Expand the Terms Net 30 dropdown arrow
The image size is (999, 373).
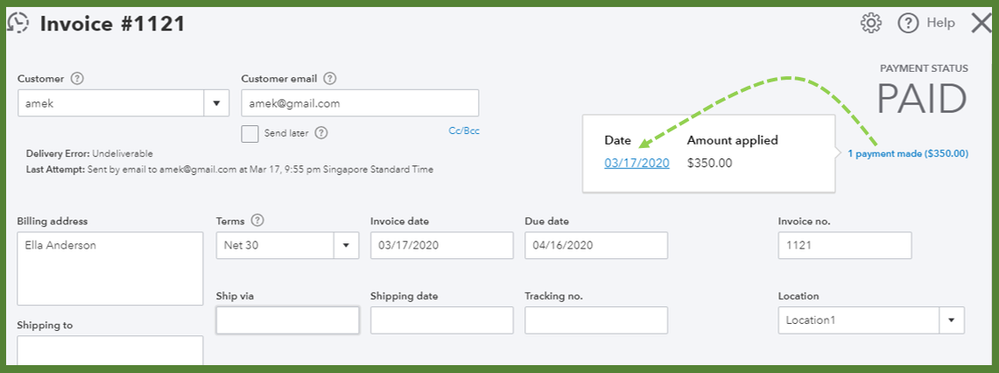pos(346,245)
